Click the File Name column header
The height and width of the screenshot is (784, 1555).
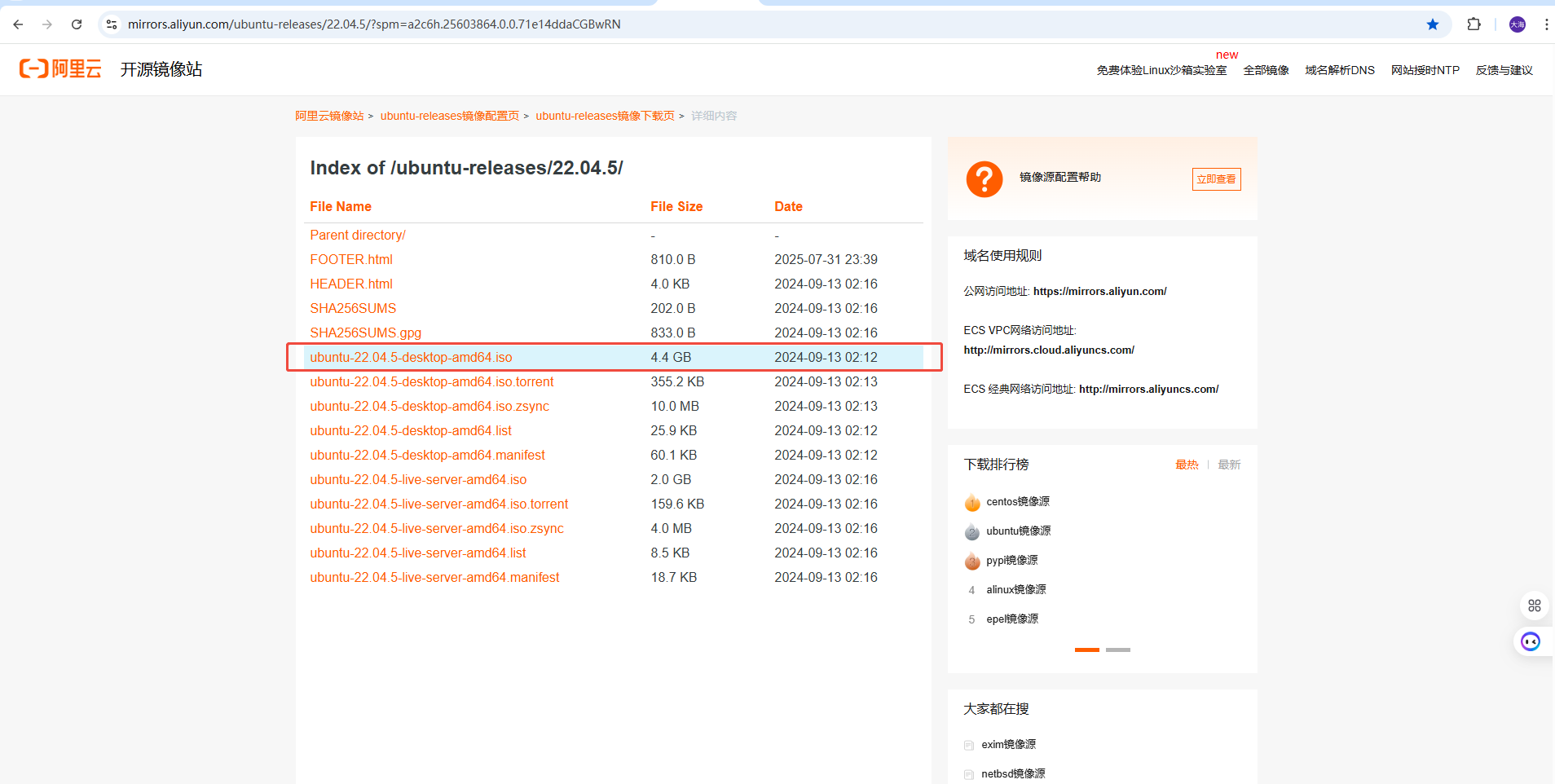click(x=341, y=207)
